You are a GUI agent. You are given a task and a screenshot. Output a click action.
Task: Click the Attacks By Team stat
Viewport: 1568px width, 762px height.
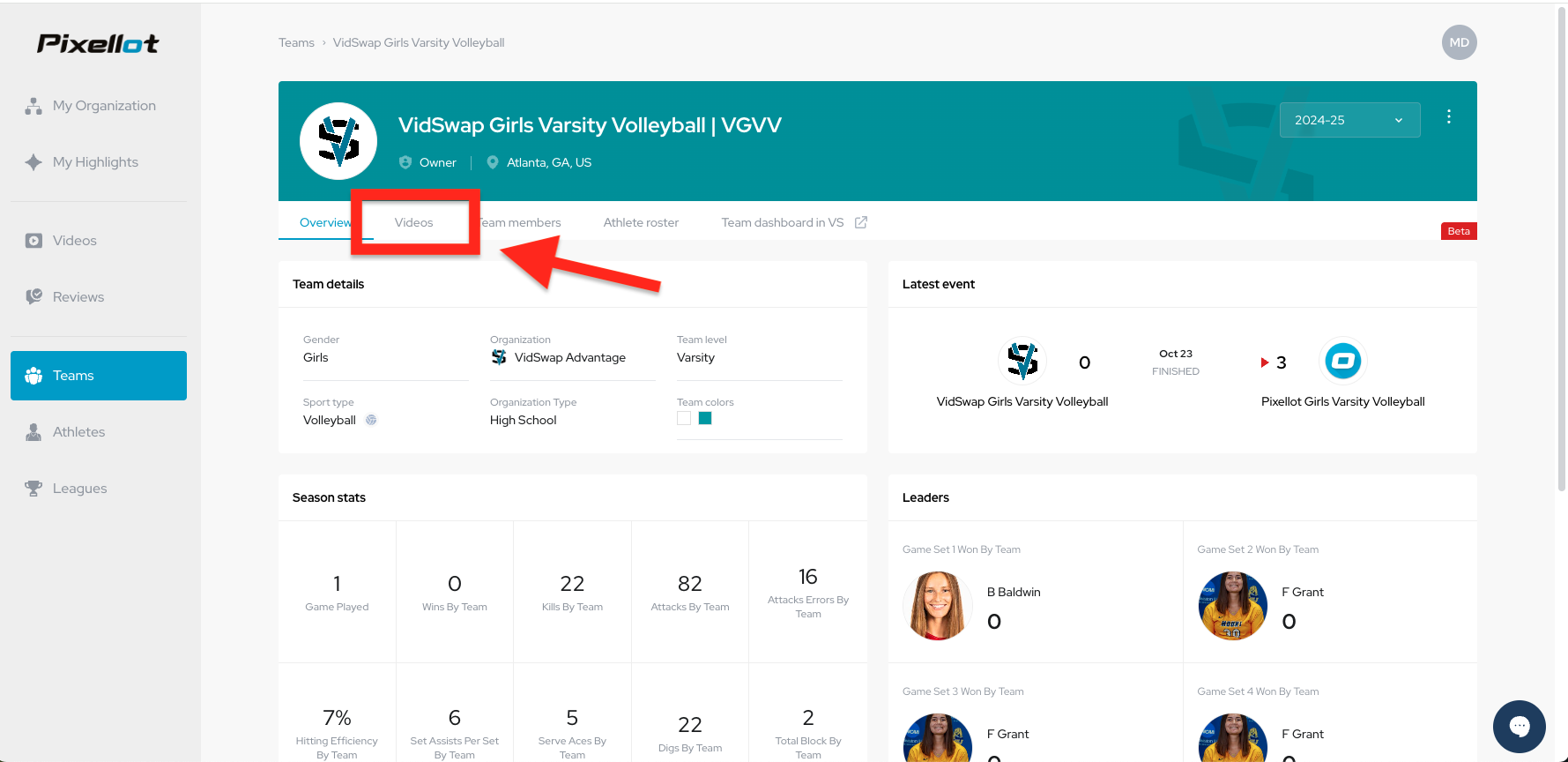pyautogui.click(x=690, y=592)
